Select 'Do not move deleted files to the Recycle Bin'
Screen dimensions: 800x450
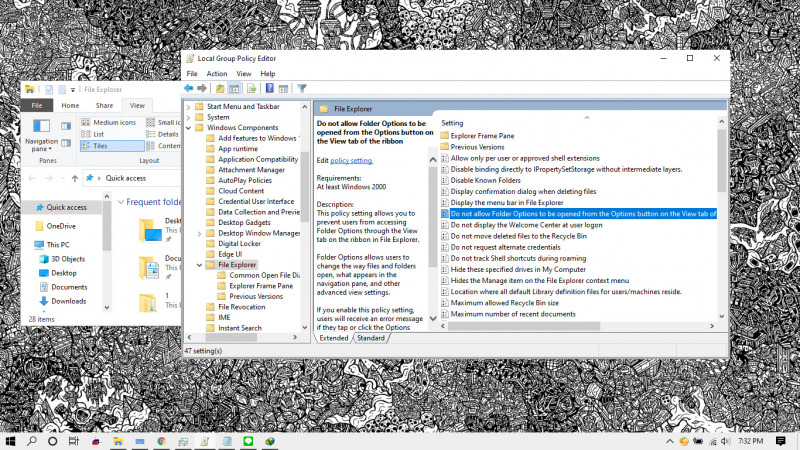(x=518, y=236)
